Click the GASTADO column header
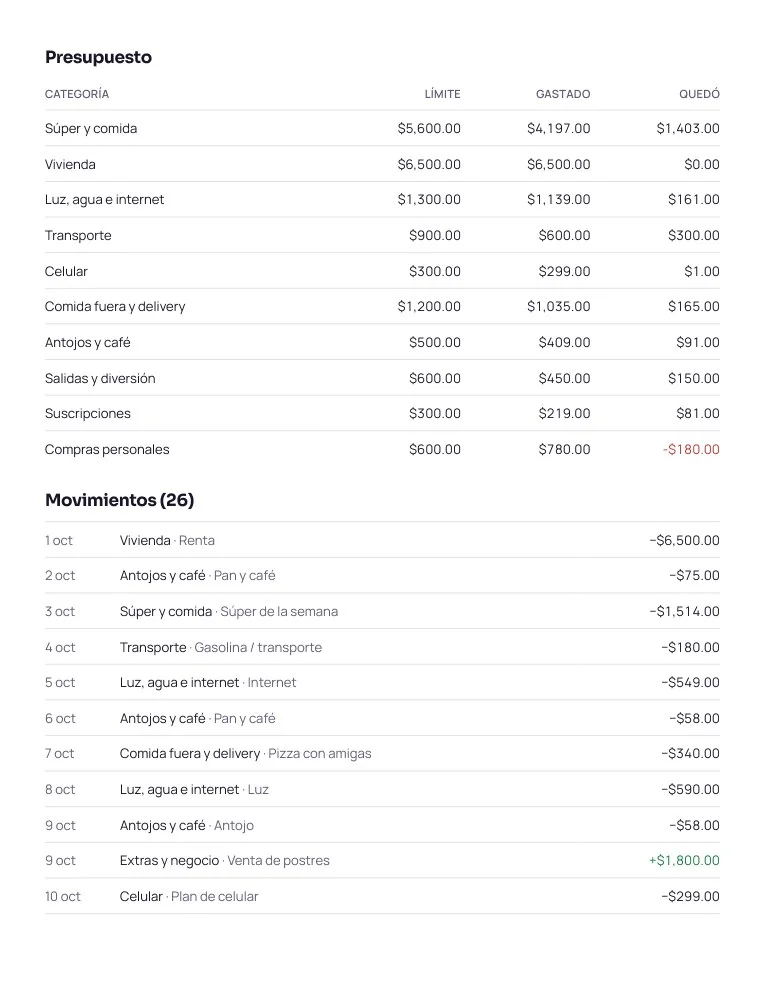Image resolution: width=765 pixels, height=990 pixels. (x=563, y=94)
